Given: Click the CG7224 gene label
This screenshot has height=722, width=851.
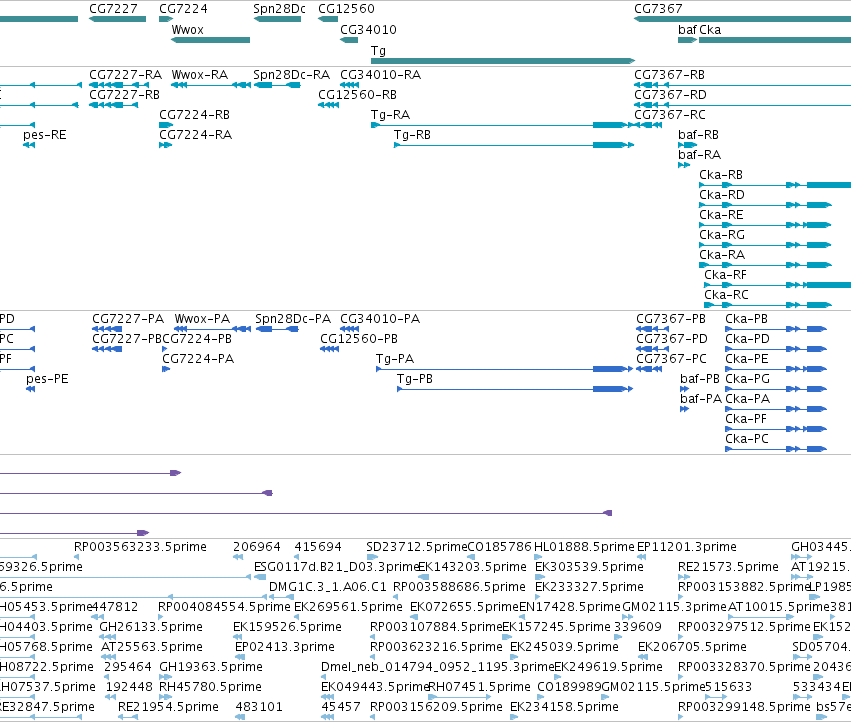Looking at the screenshot, I should click(183, 9).
